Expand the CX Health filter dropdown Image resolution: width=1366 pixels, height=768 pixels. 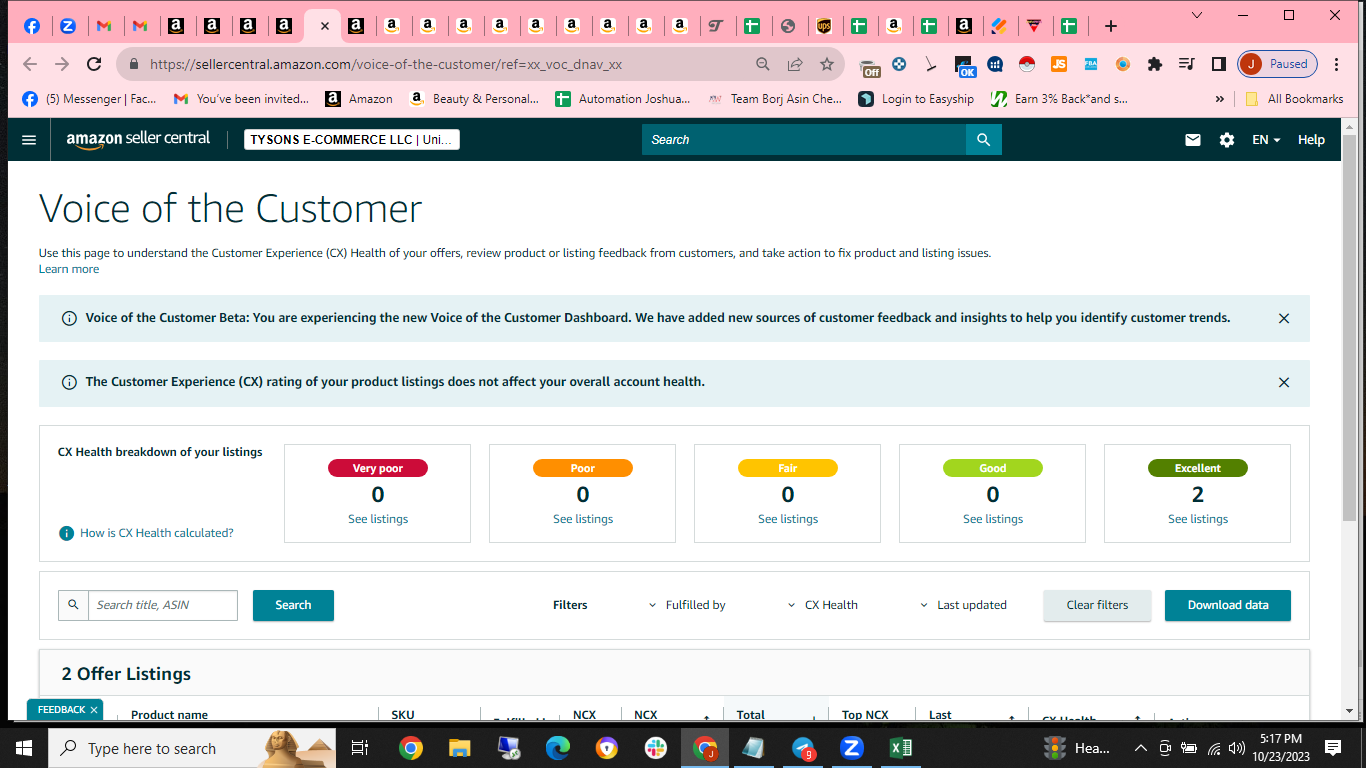[822, 605]
